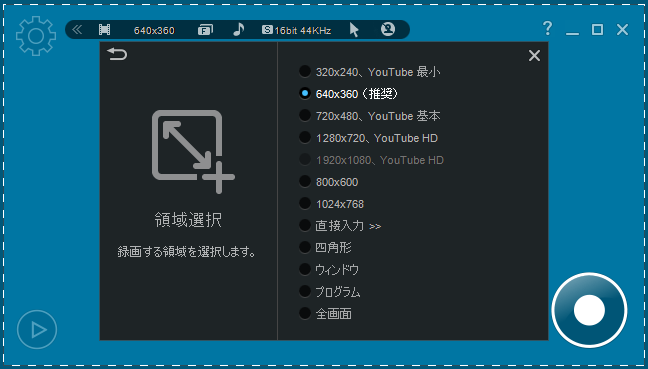Start recording with the big record button

(589, 310)
